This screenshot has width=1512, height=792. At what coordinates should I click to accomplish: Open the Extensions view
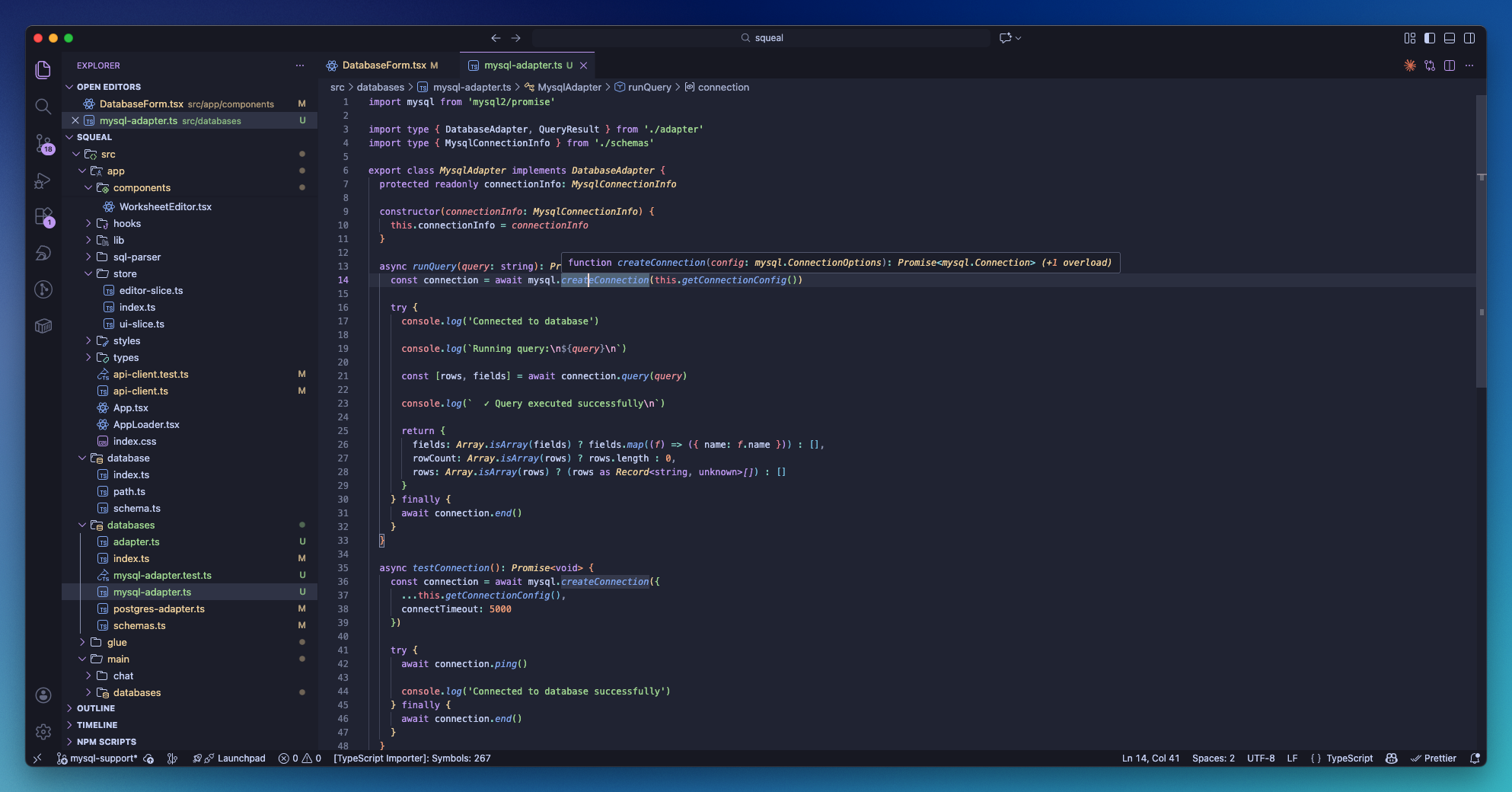click(43, 217)
